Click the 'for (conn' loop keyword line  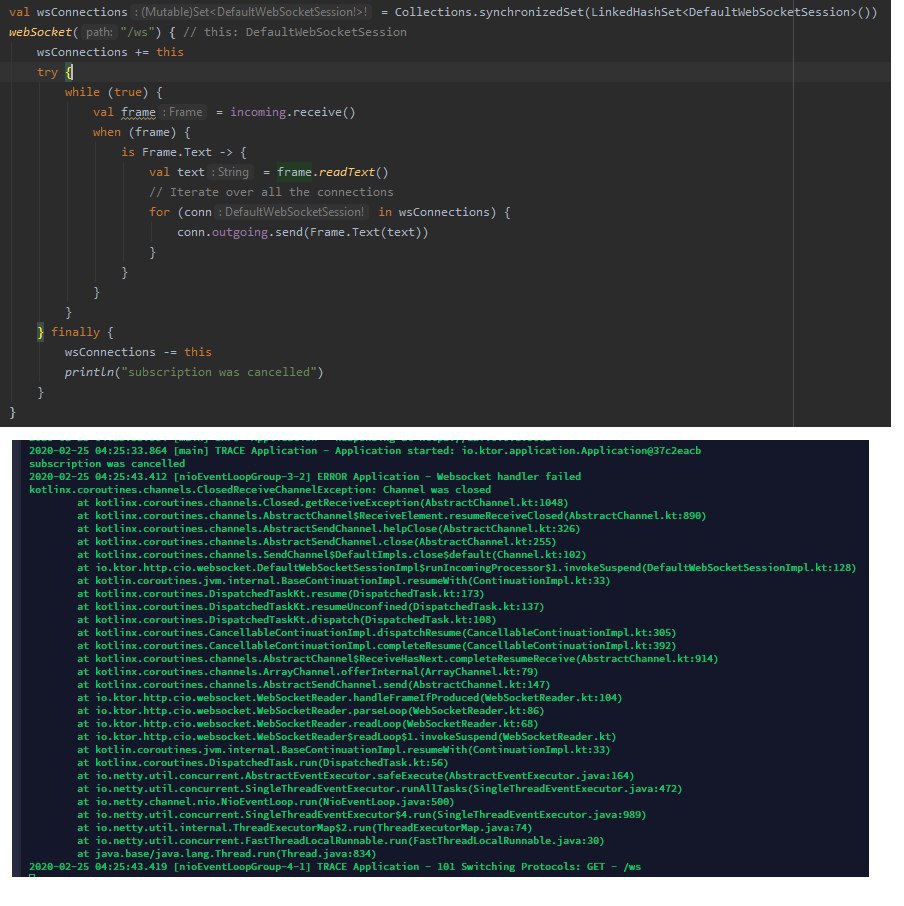[329, 212]
